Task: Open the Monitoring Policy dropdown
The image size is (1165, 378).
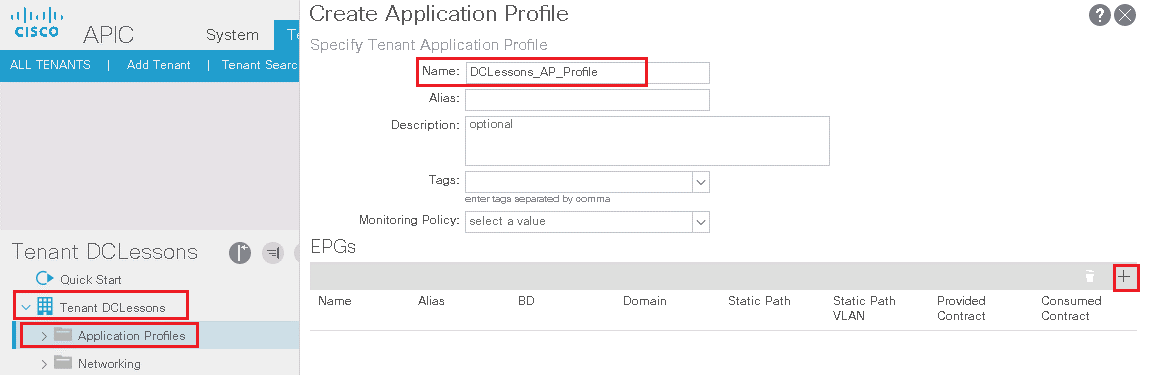Action: tap(587, 221)
